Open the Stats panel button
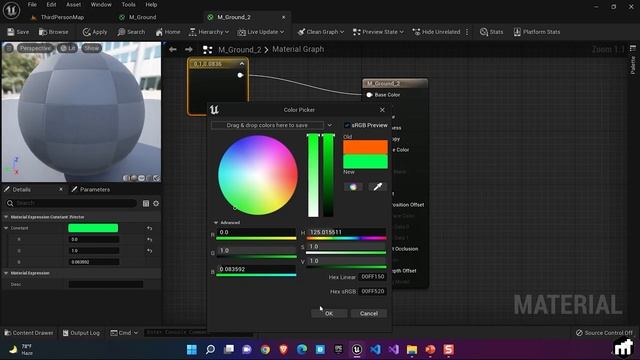640x360 pixels. pos(491,32)
